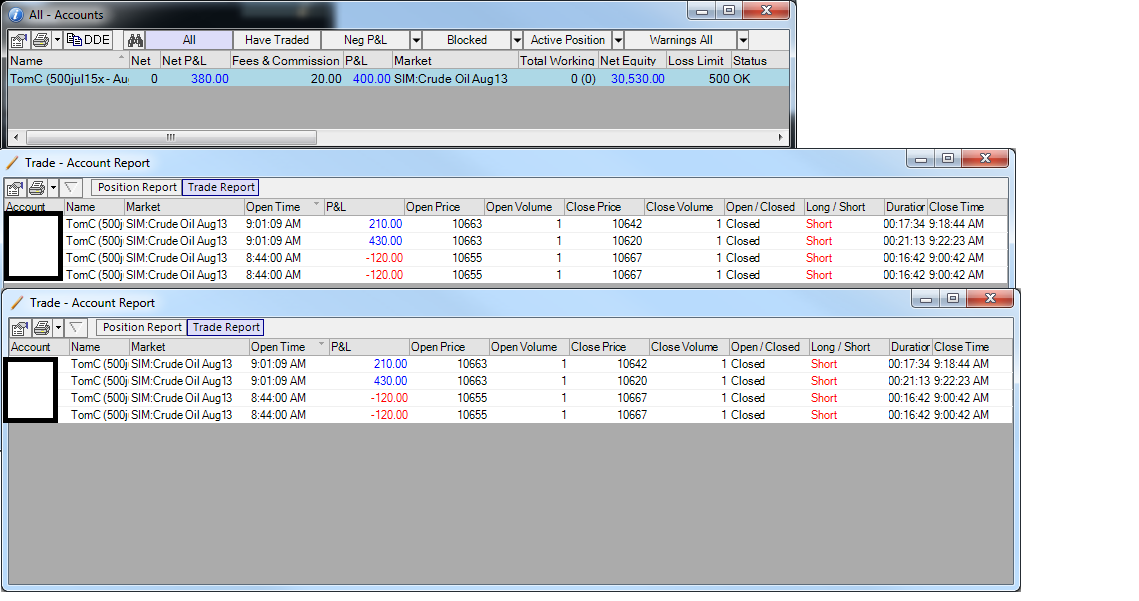Click the filter funnel icon in front Trade window
The width and height of the screenshot is (1139, 601).
click(75, 328)
